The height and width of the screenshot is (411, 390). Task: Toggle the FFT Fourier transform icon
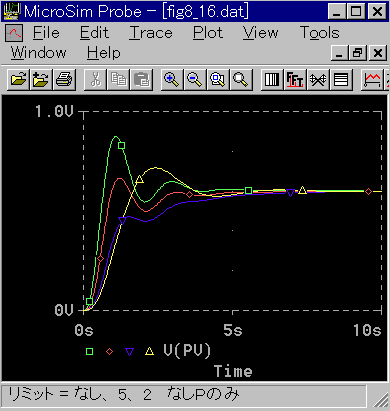point(295,80)
